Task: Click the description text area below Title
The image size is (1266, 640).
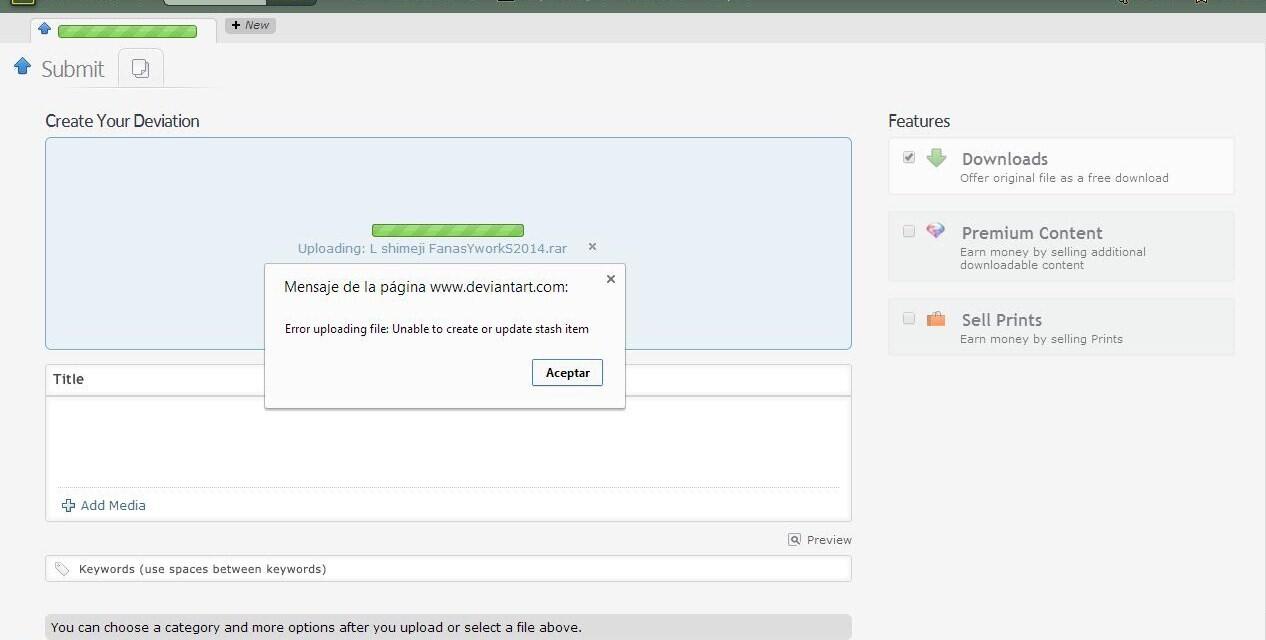Action: click(448, 442)
